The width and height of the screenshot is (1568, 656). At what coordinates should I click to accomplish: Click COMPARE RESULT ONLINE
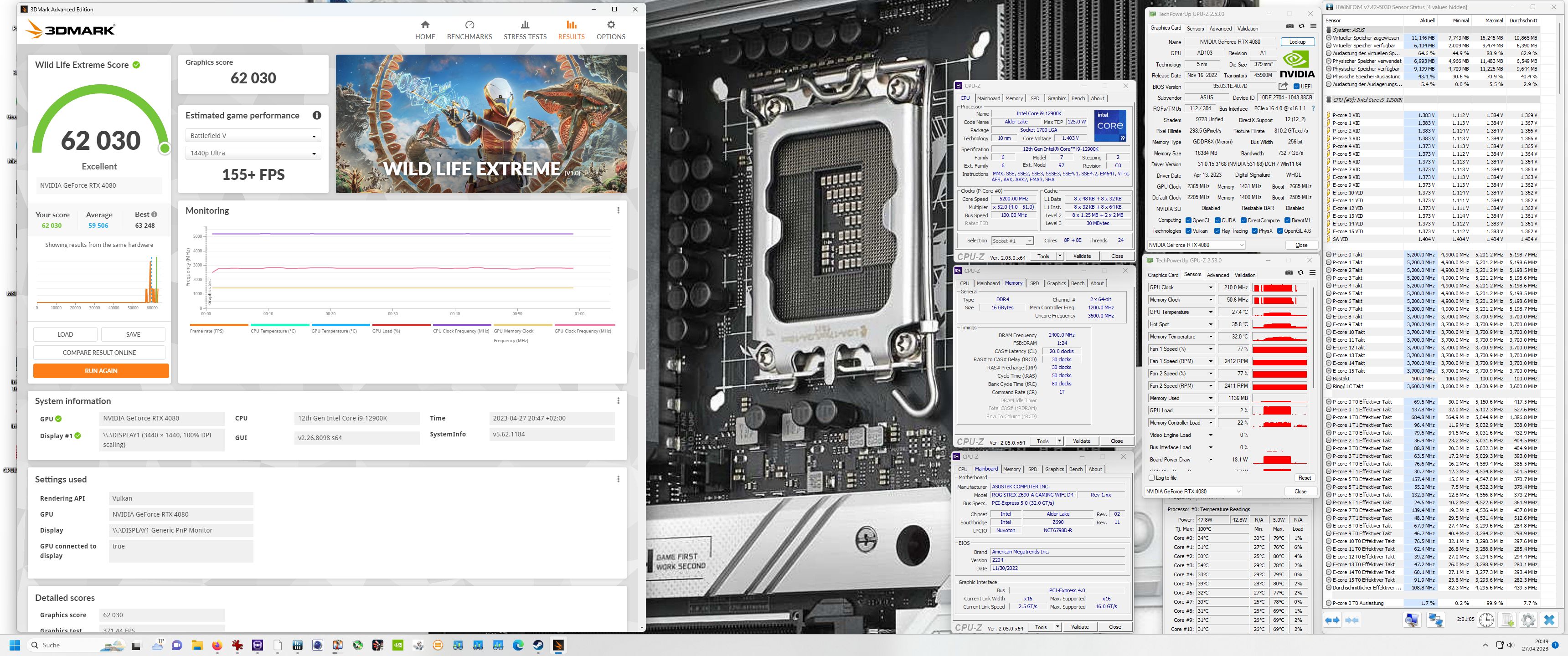coord(99,353)
